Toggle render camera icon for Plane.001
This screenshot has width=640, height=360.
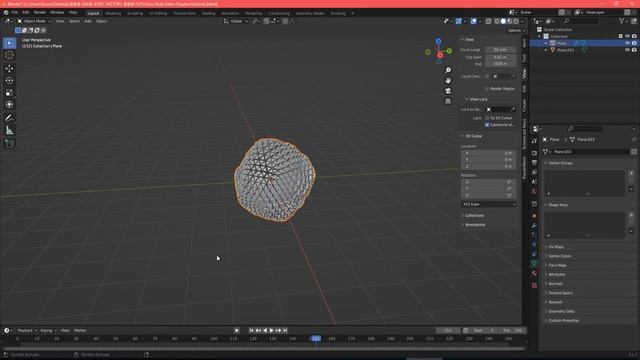click(634, 50)
